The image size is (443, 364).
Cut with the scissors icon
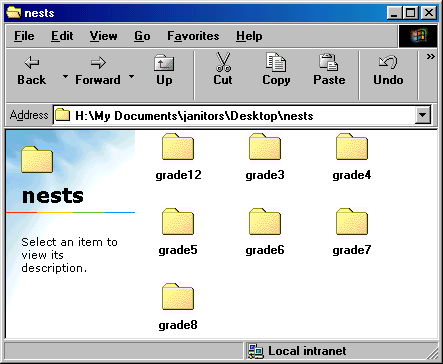pyautogui.click(x=223, y=62)
